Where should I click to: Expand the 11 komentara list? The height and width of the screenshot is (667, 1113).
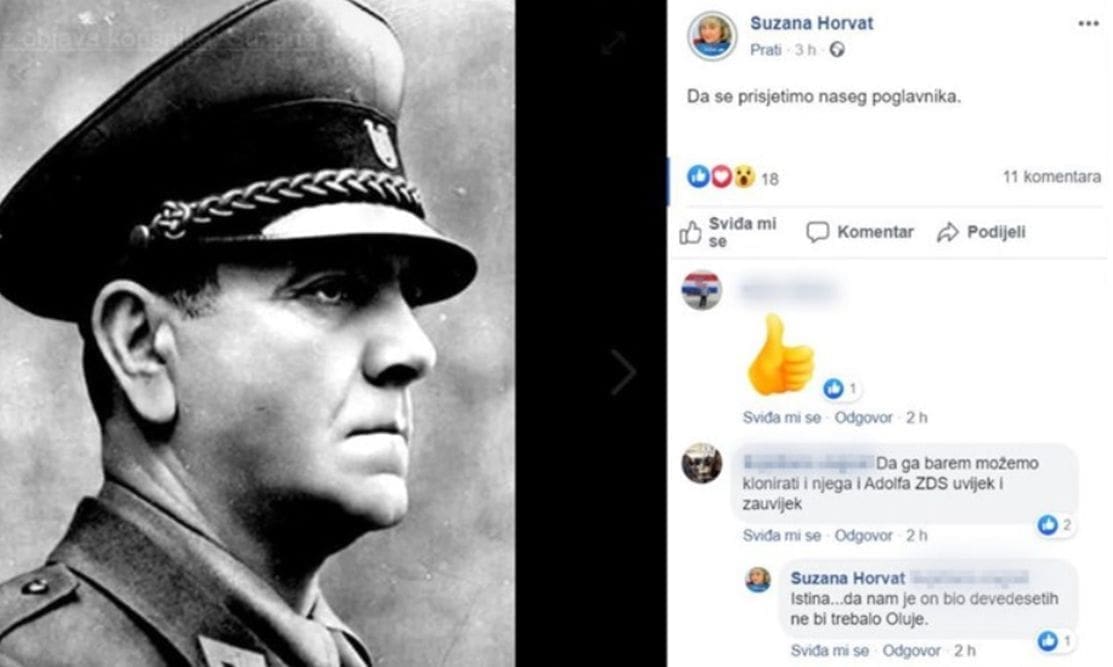pos(1051,177)
